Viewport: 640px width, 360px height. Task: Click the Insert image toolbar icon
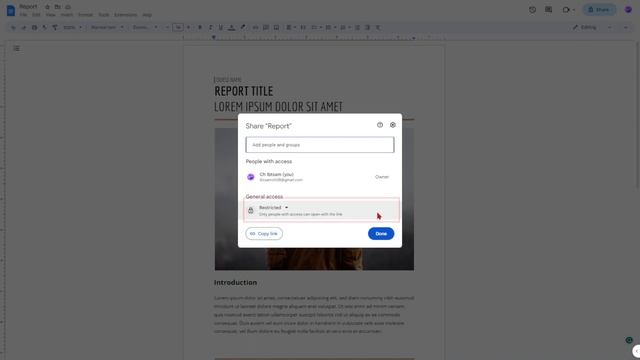pos(276,27)
